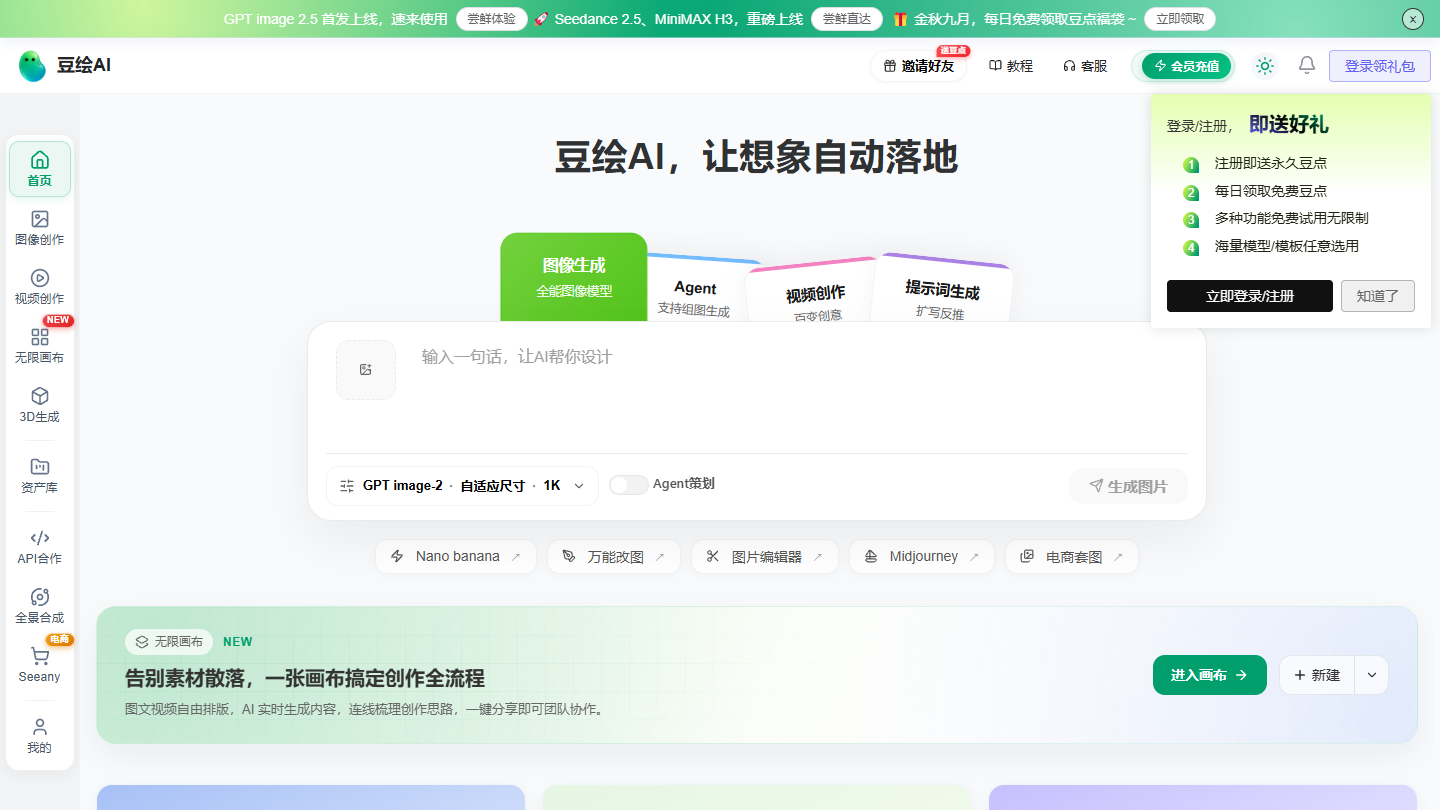
Task: Open 全景合成 in the sidebar
Action: (x=40, y=606)
